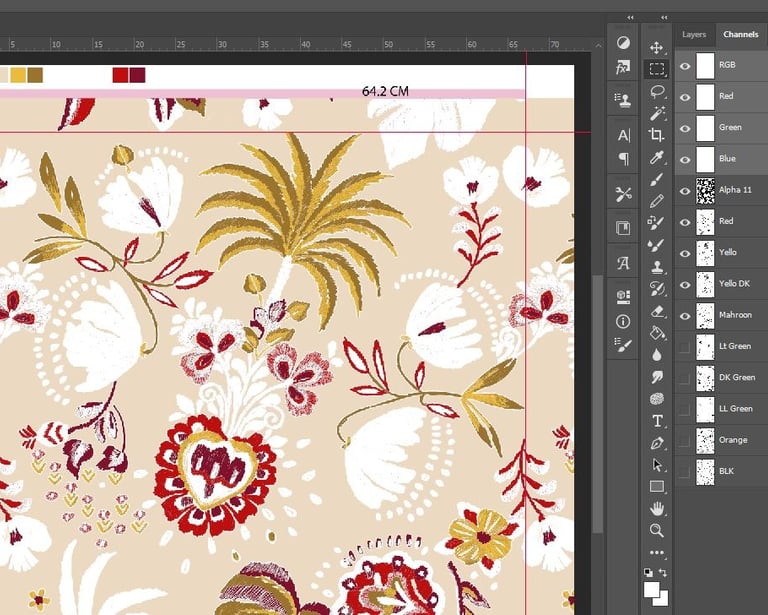The image size is (768, 615).
Task: Open the Tool Presets panel icon
Action: [623, 194]
